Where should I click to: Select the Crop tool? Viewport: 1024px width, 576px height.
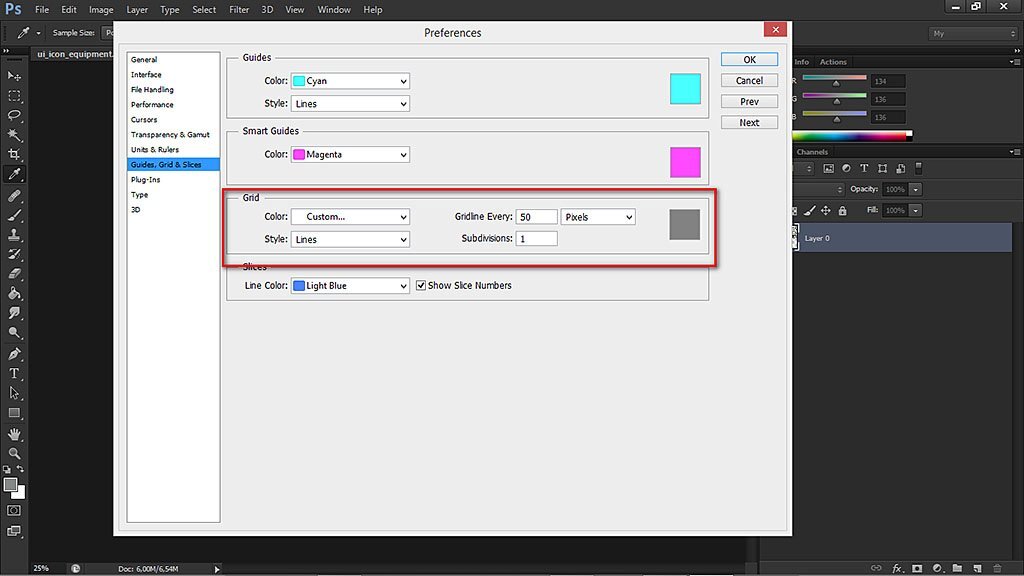click(x=14, y=154)
